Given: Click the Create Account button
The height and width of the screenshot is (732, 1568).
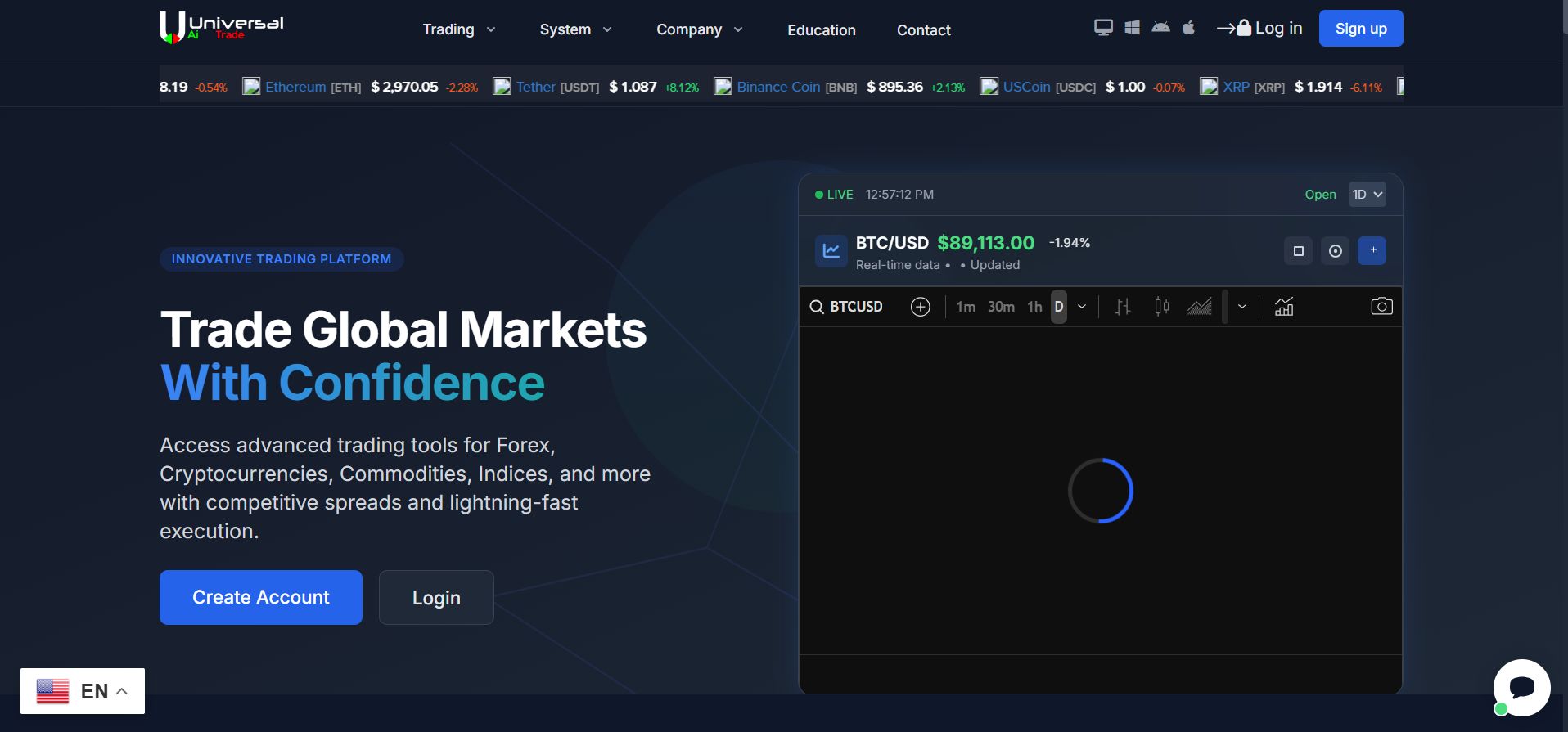Looking at the screenshot, I should tap(260, 598).
